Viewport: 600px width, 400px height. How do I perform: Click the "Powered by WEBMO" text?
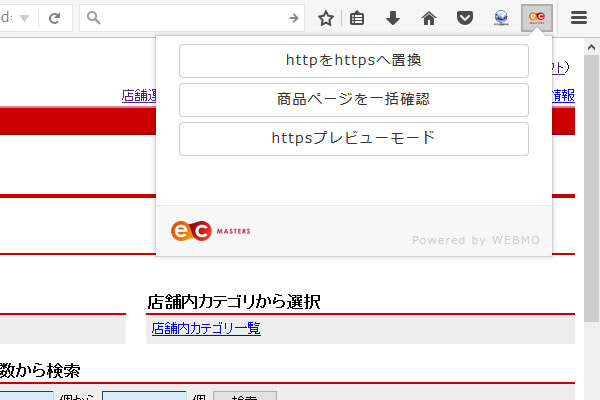(x=475, y=240)
